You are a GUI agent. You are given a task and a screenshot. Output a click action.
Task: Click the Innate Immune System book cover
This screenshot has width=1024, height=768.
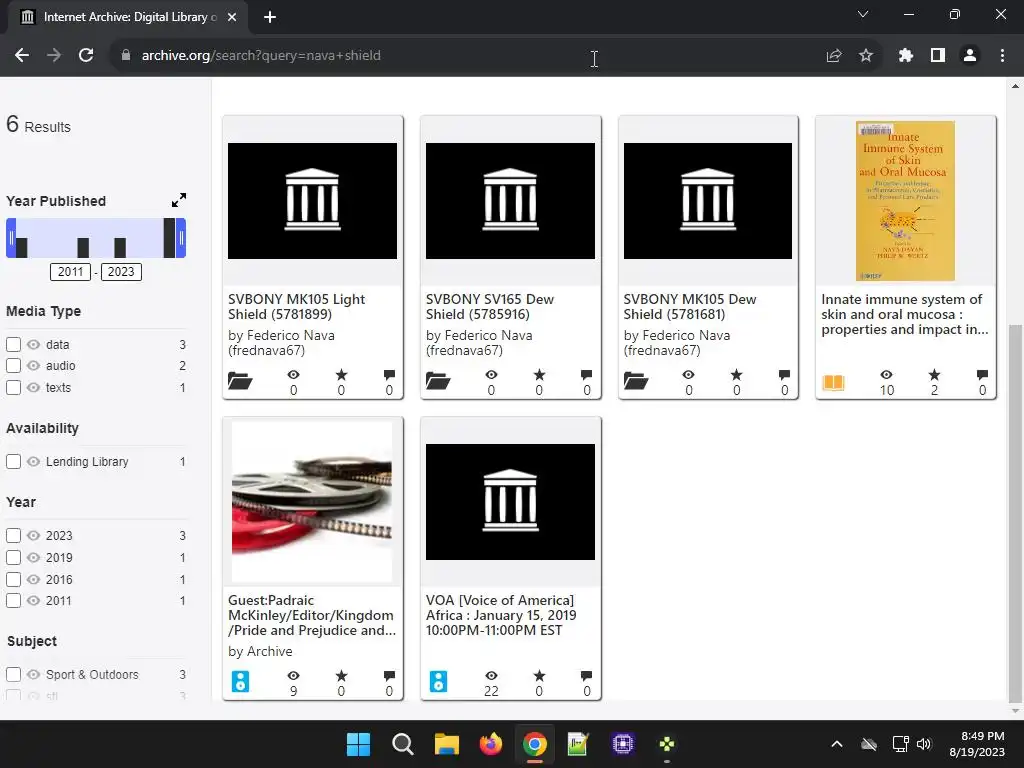tap(905, 200)
